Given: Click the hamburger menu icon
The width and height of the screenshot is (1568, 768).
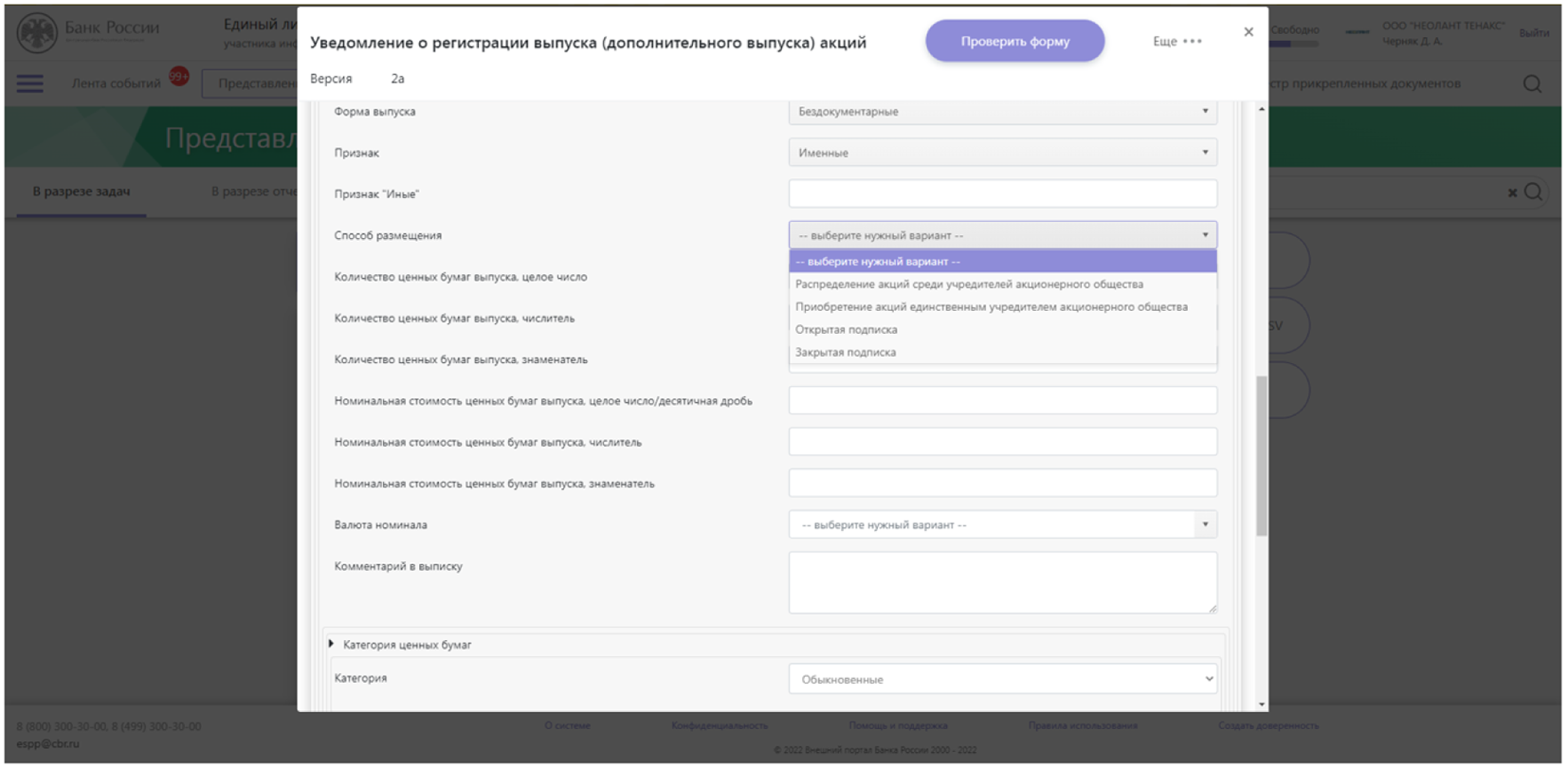Looking at the screenshot, I should [x=30, y=83].
